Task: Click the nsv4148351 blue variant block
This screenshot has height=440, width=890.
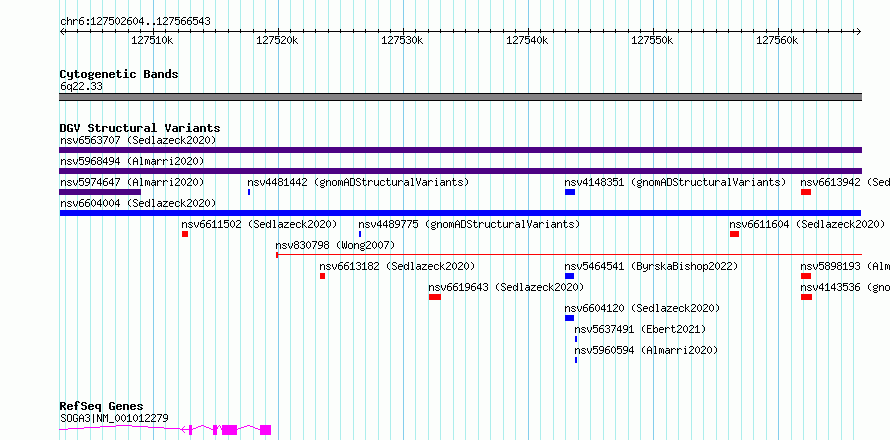Action: click(x=570, y=192)
